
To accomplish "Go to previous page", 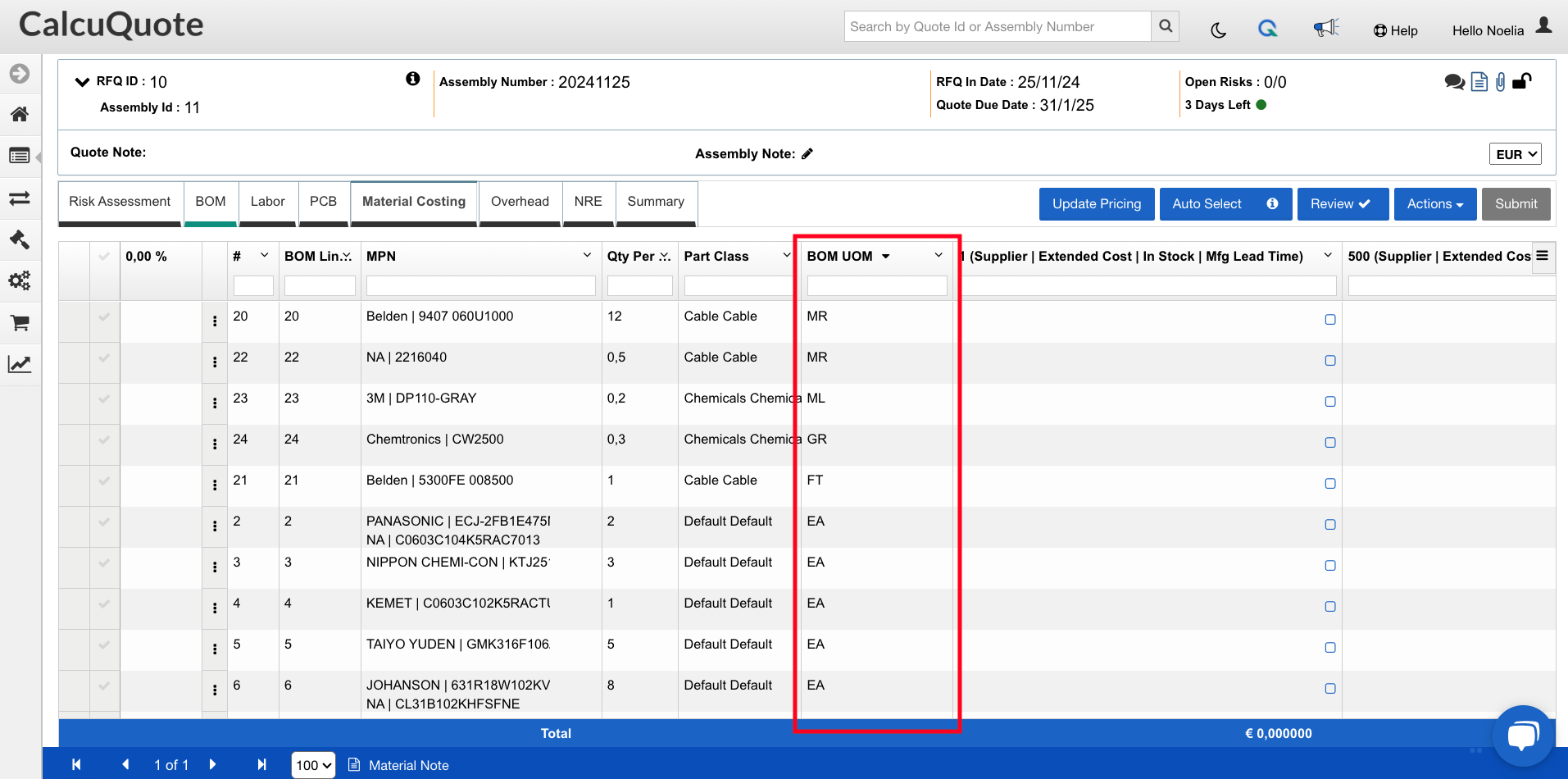I will coord(125,764).
